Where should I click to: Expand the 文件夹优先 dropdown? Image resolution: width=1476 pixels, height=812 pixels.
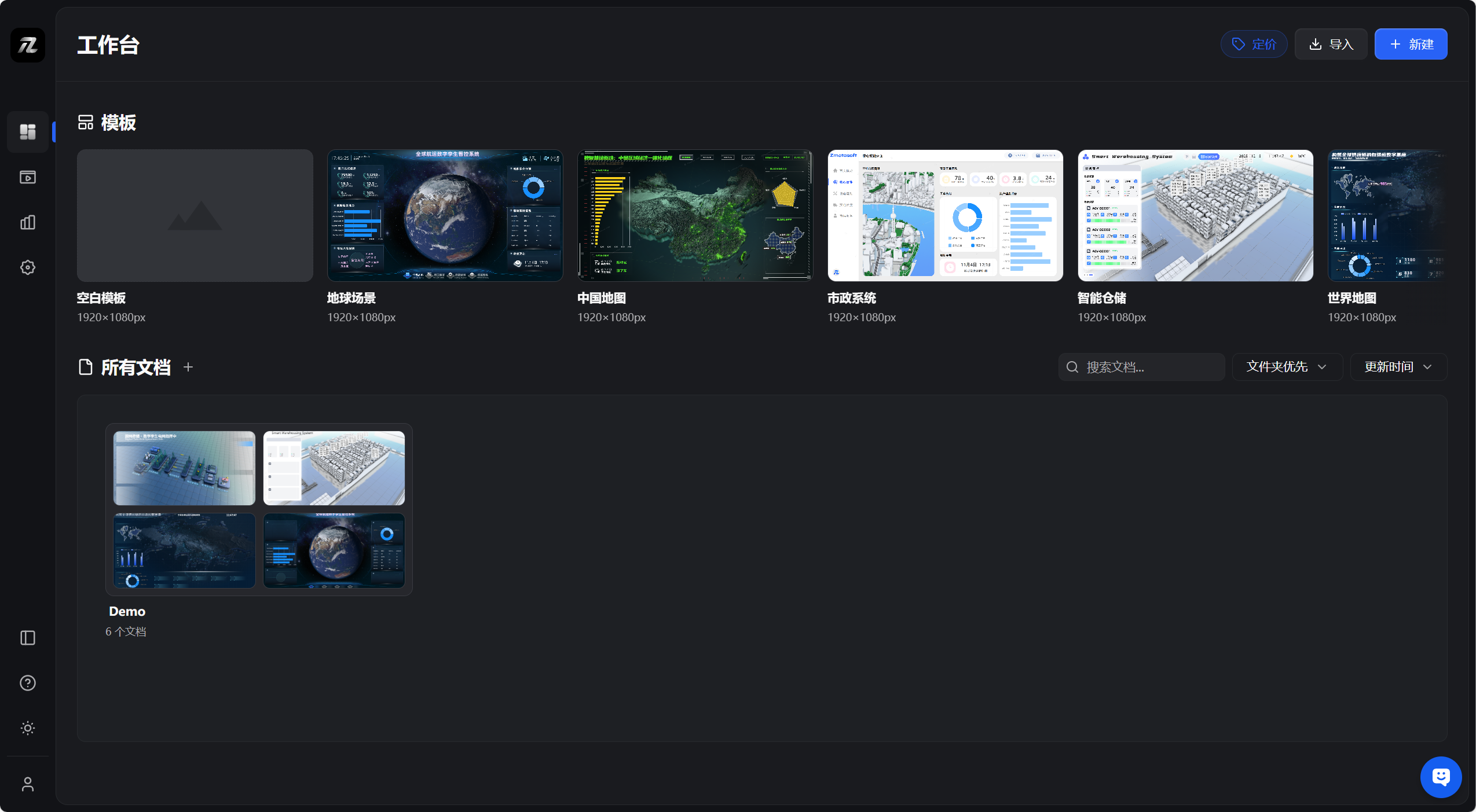click(x=1287, y=367)
